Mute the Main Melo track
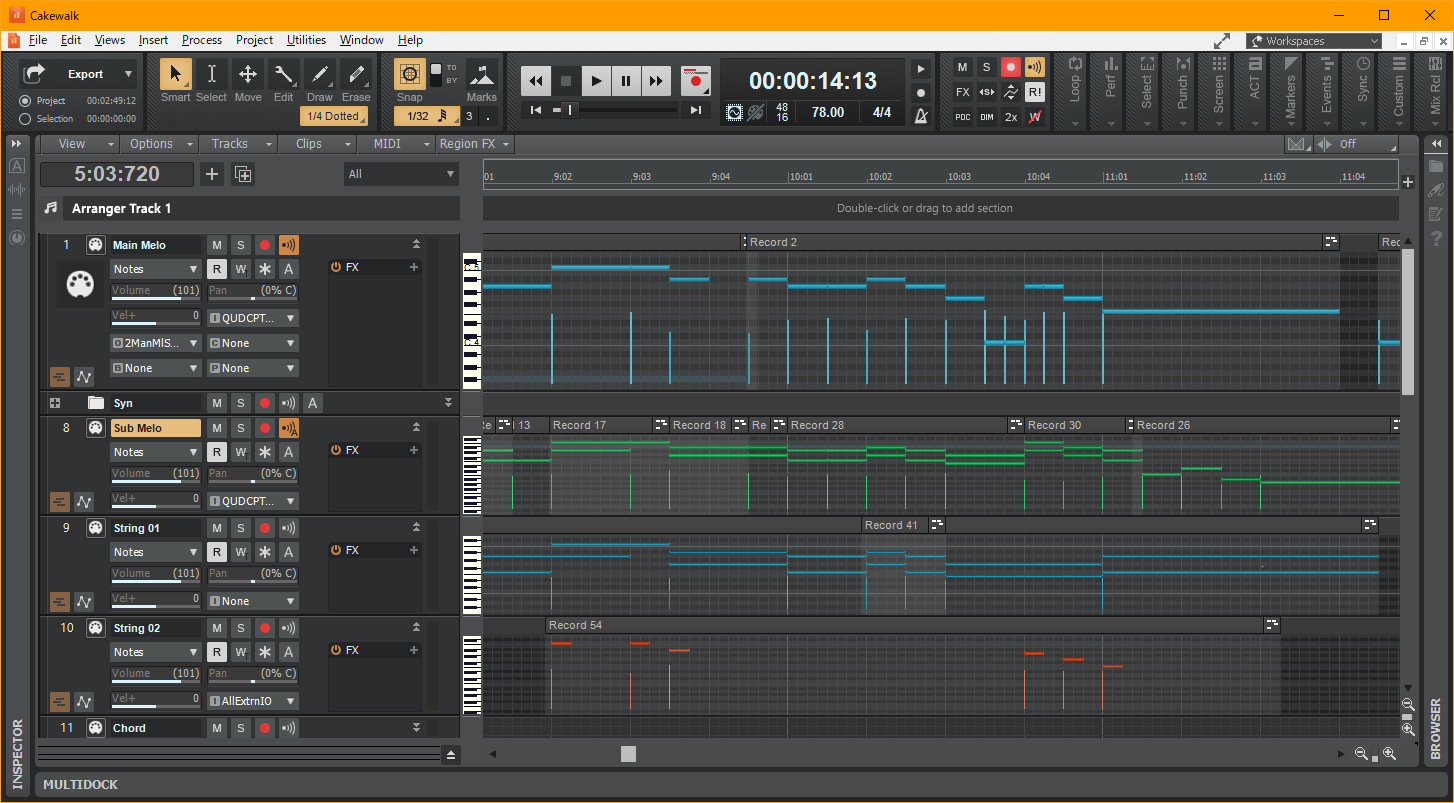Screen dimensions: 1454x803 tap(217, 245)
